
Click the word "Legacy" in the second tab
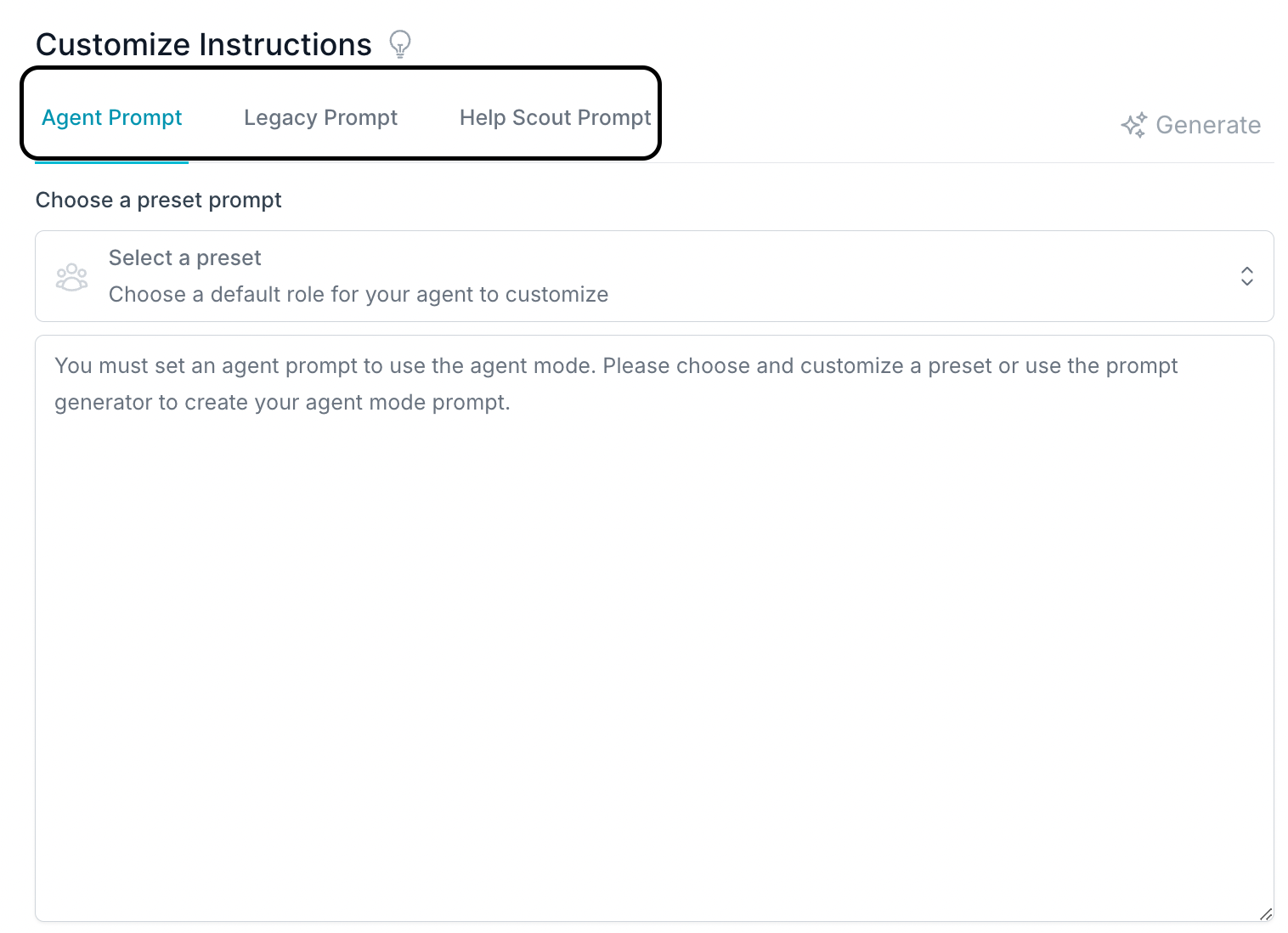[x=280, y=117]
